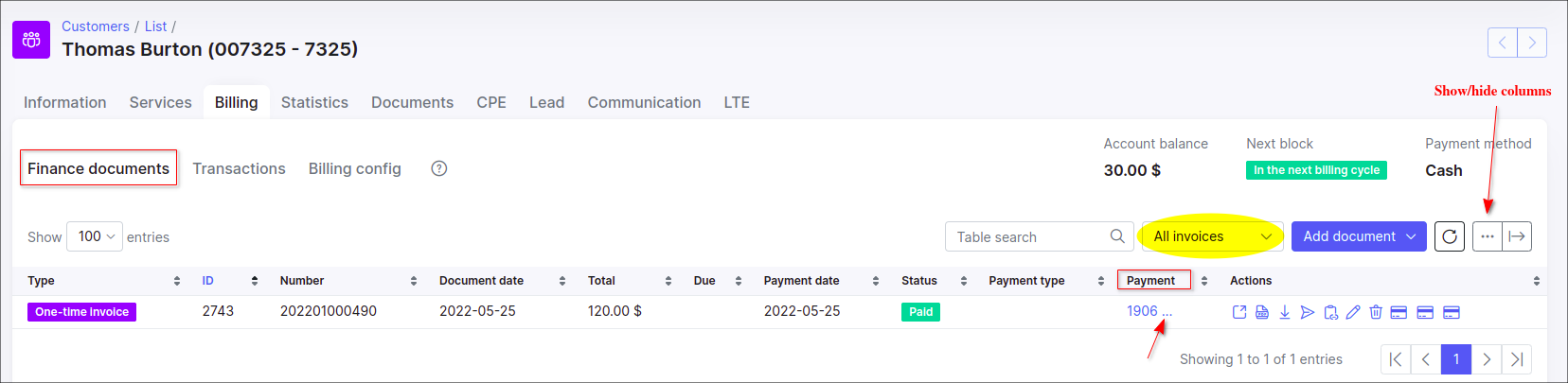Open the Add document dropdown
This screenshot has width=1568, height=383.
pyautogui.click(x=1359, y=236)
